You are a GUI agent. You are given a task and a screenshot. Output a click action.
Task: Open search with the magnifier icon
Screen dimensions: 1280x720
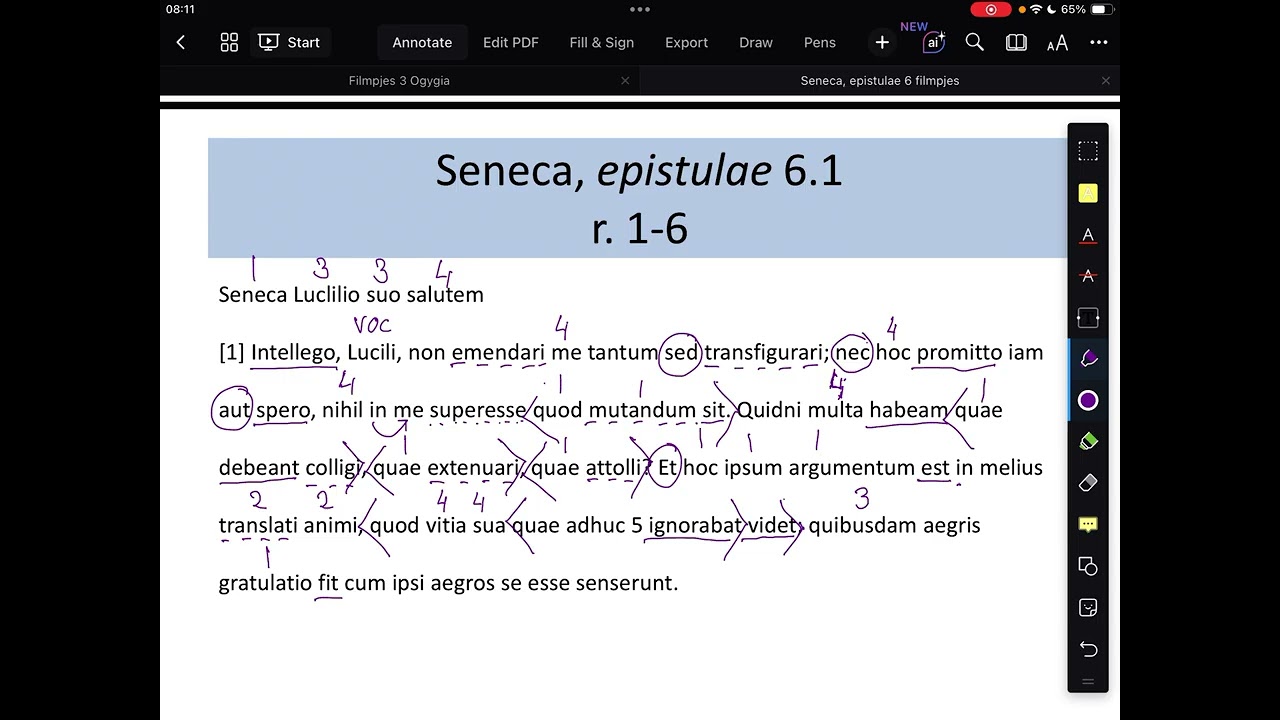(x=974, y=42)
